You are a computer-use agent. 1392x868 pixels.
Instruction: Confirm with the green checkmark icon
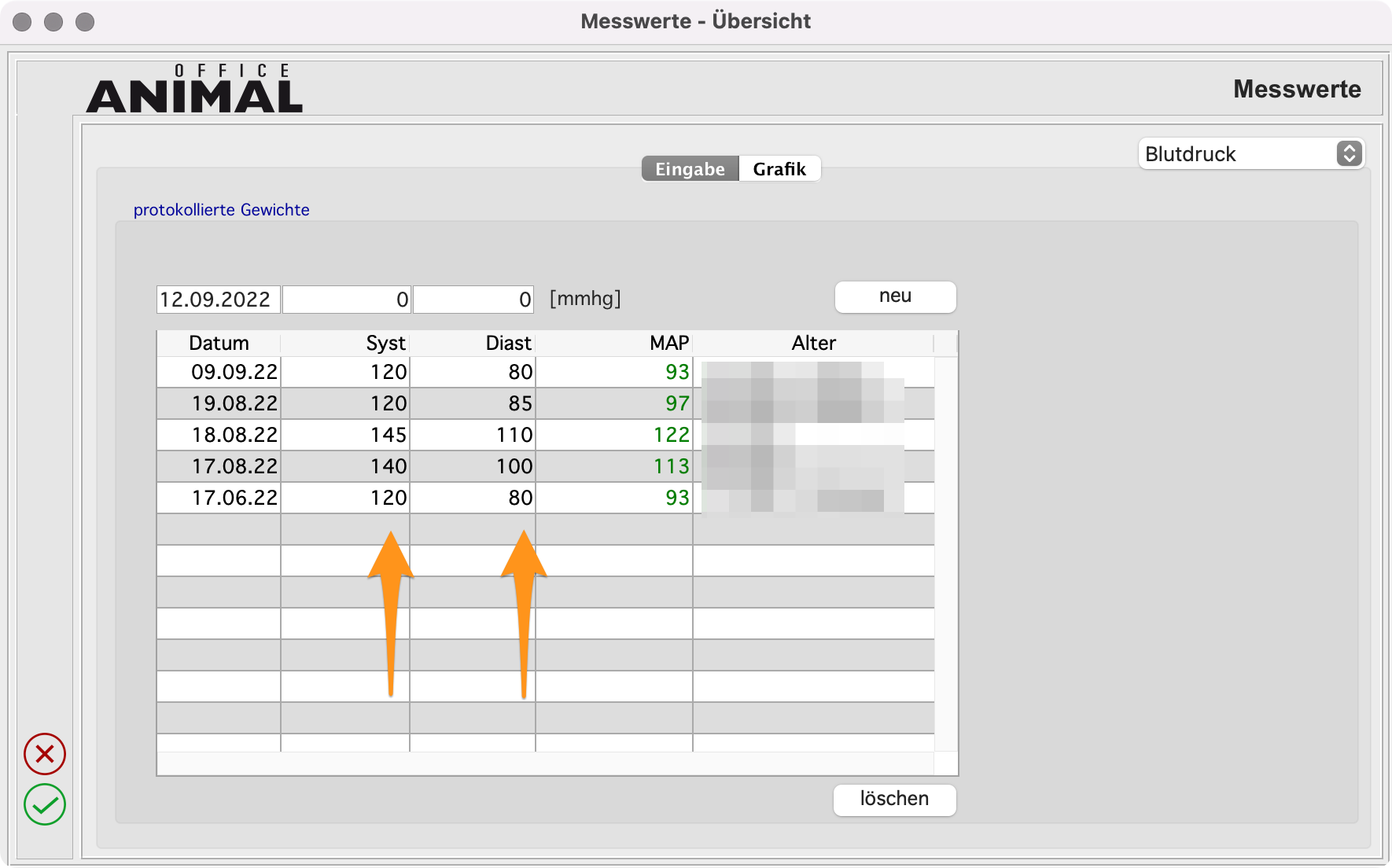(x=45, y=804)
